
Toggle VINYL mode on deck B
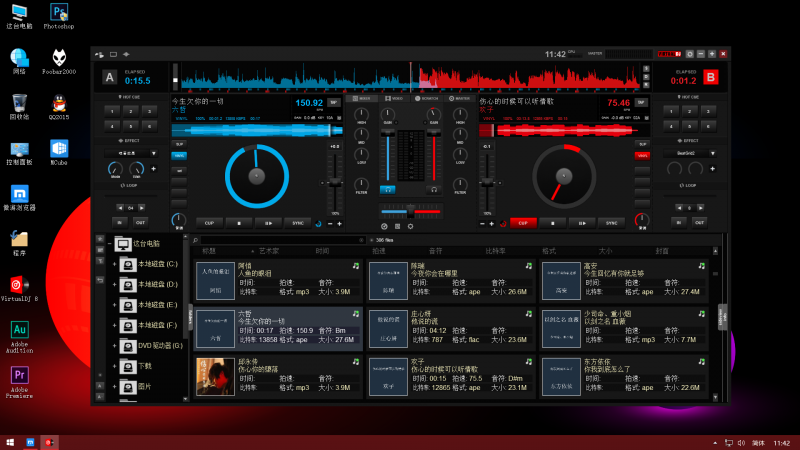(641, 155)
